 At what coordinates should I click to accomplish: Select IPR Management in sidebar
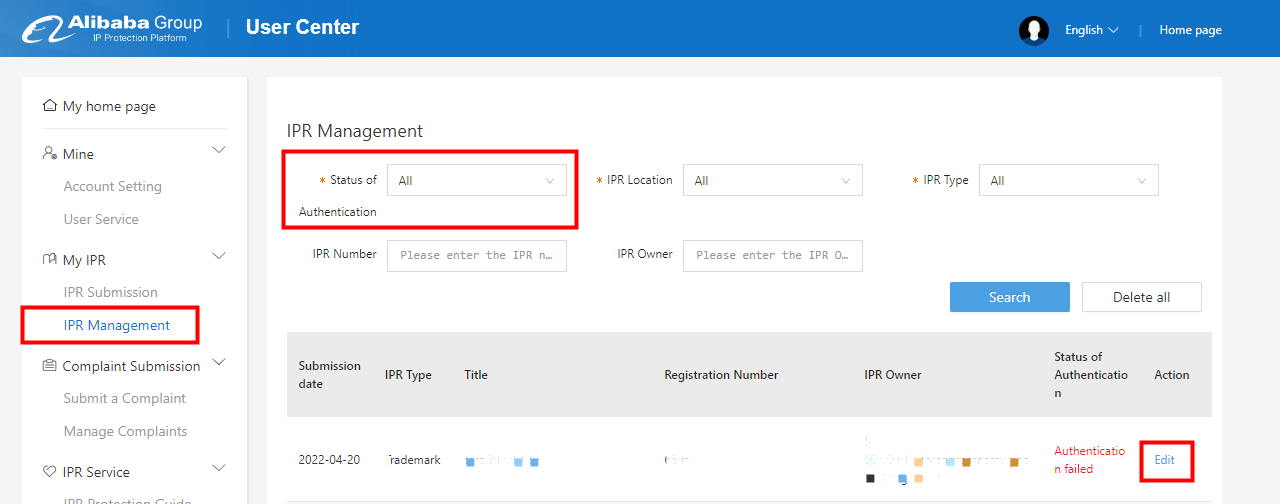[x=116, y=325]
